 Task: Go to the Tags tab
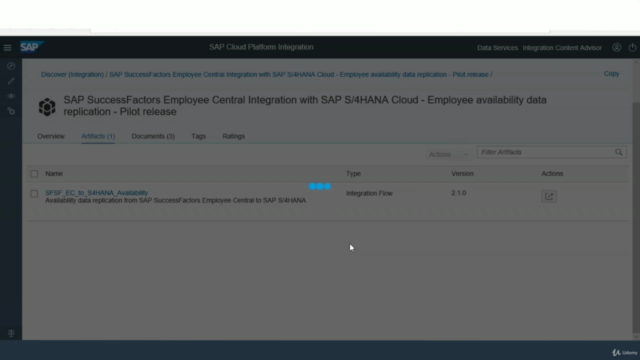pos(199,136)
